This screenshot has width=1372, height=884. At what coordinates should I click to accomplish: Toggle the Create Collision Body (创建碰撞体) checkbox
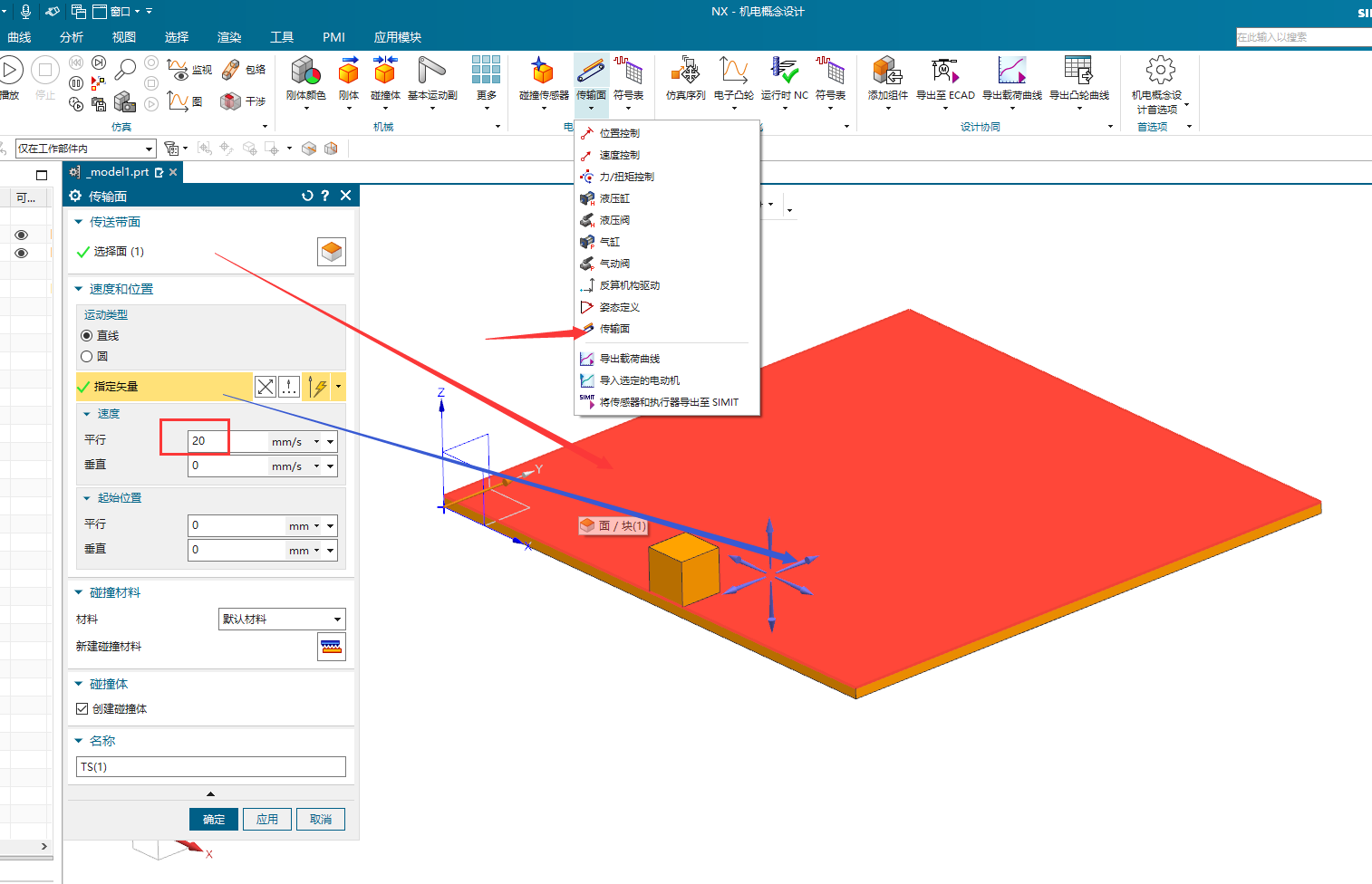pos(82,709)
